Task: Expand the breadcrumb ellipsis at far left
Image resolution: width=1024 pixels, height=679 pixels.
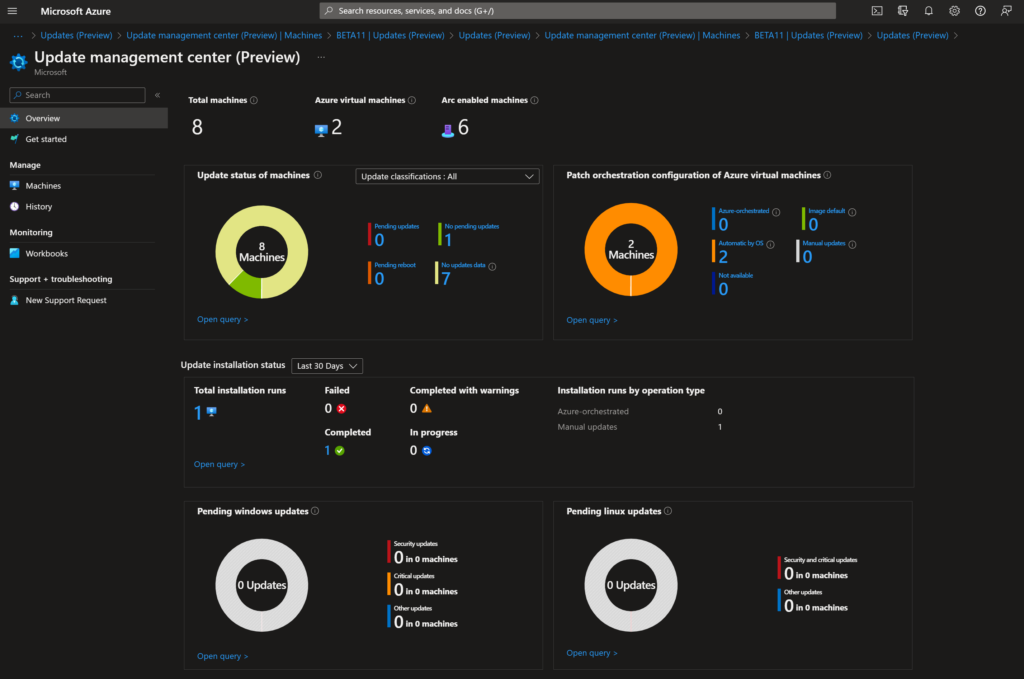Action: tap(18, 35)
